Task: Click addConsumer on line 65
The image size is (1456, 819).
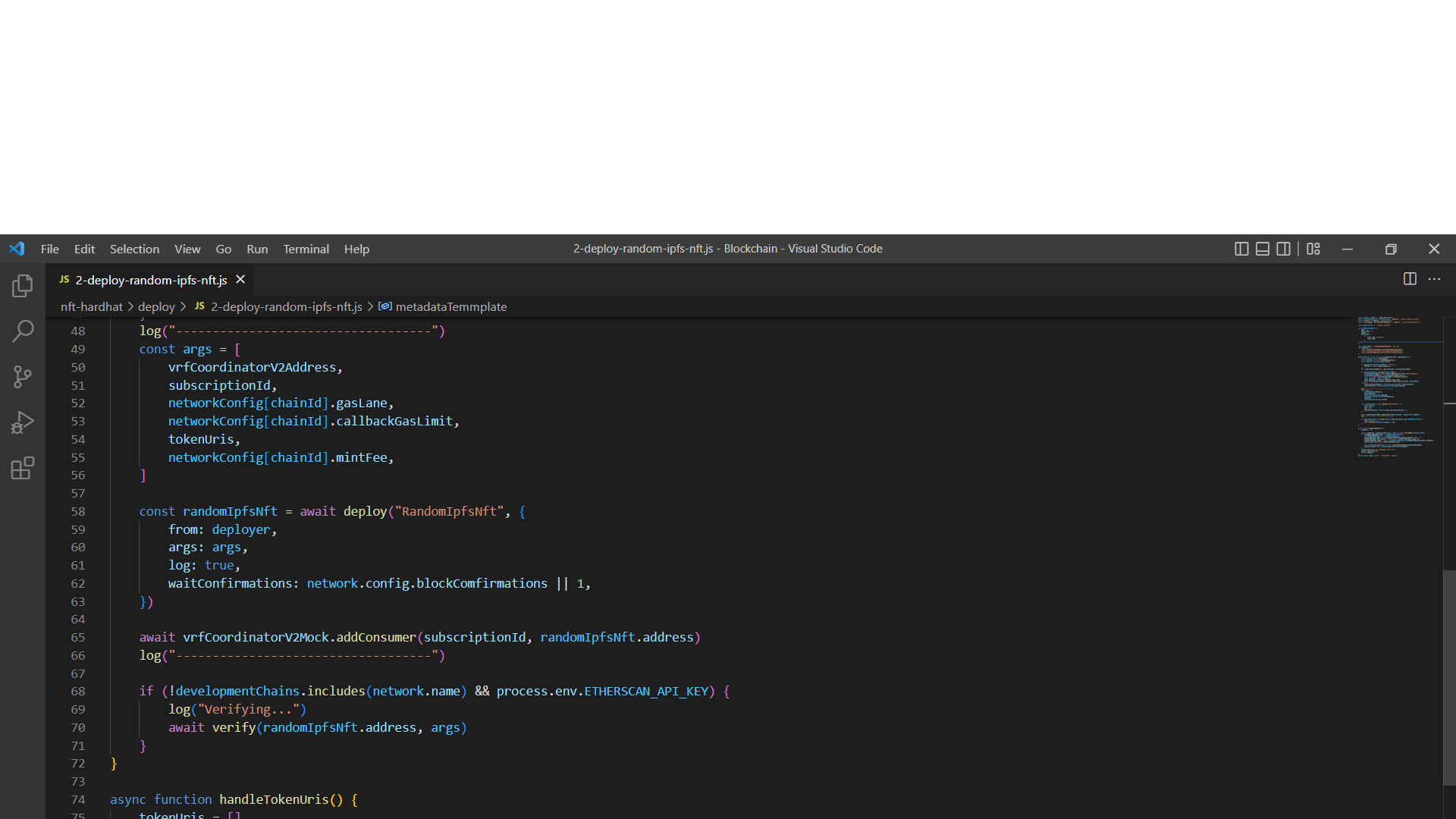Action: click(376, 637)
